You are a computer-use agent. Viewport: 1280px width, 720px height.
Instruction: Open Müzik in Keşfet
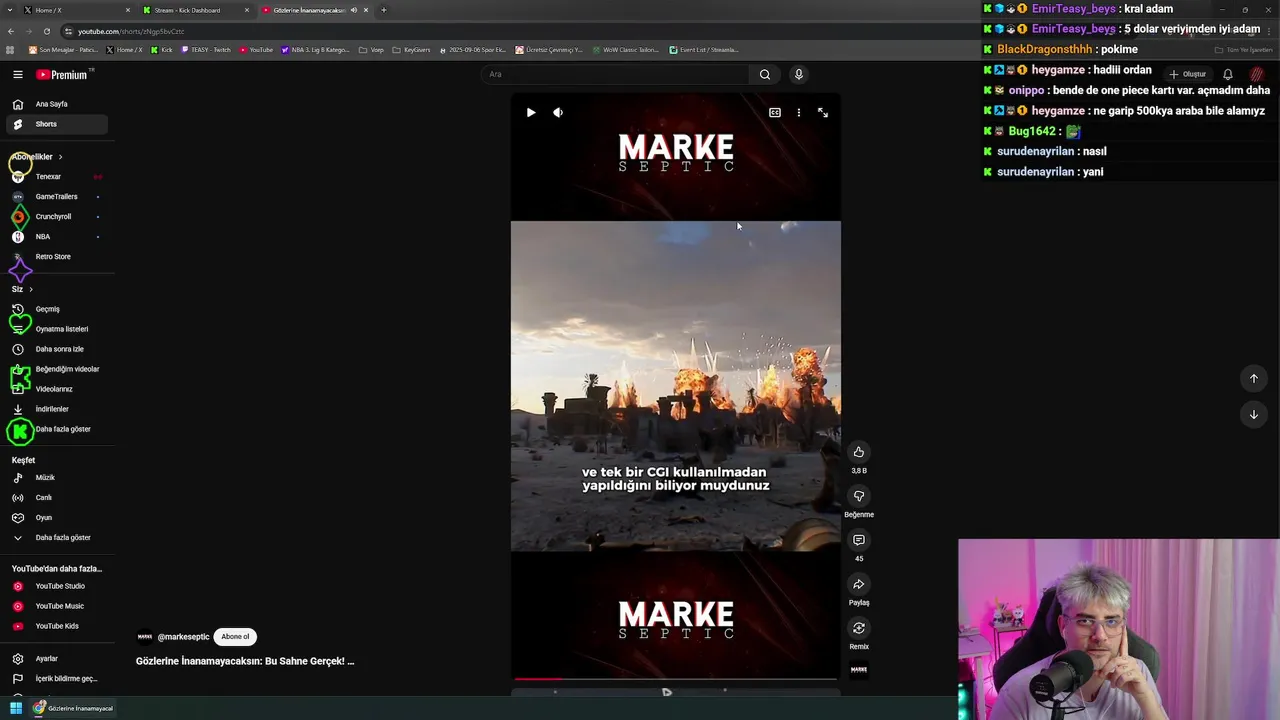56,478
